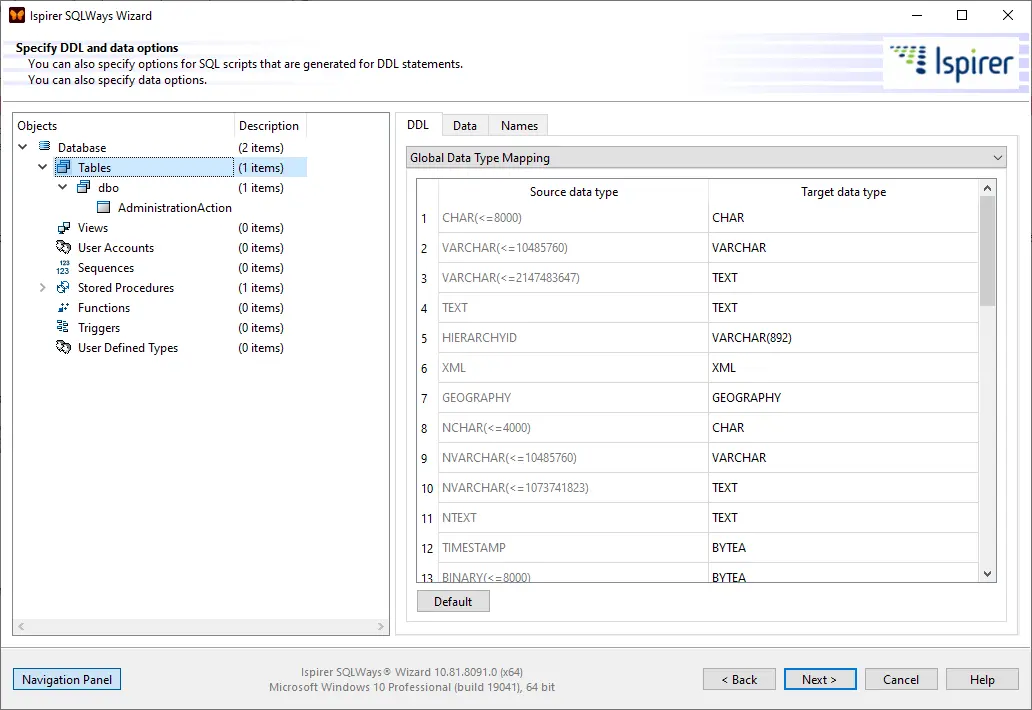Edit target type BYTEA for TIMESTAMP

[843, 548]
